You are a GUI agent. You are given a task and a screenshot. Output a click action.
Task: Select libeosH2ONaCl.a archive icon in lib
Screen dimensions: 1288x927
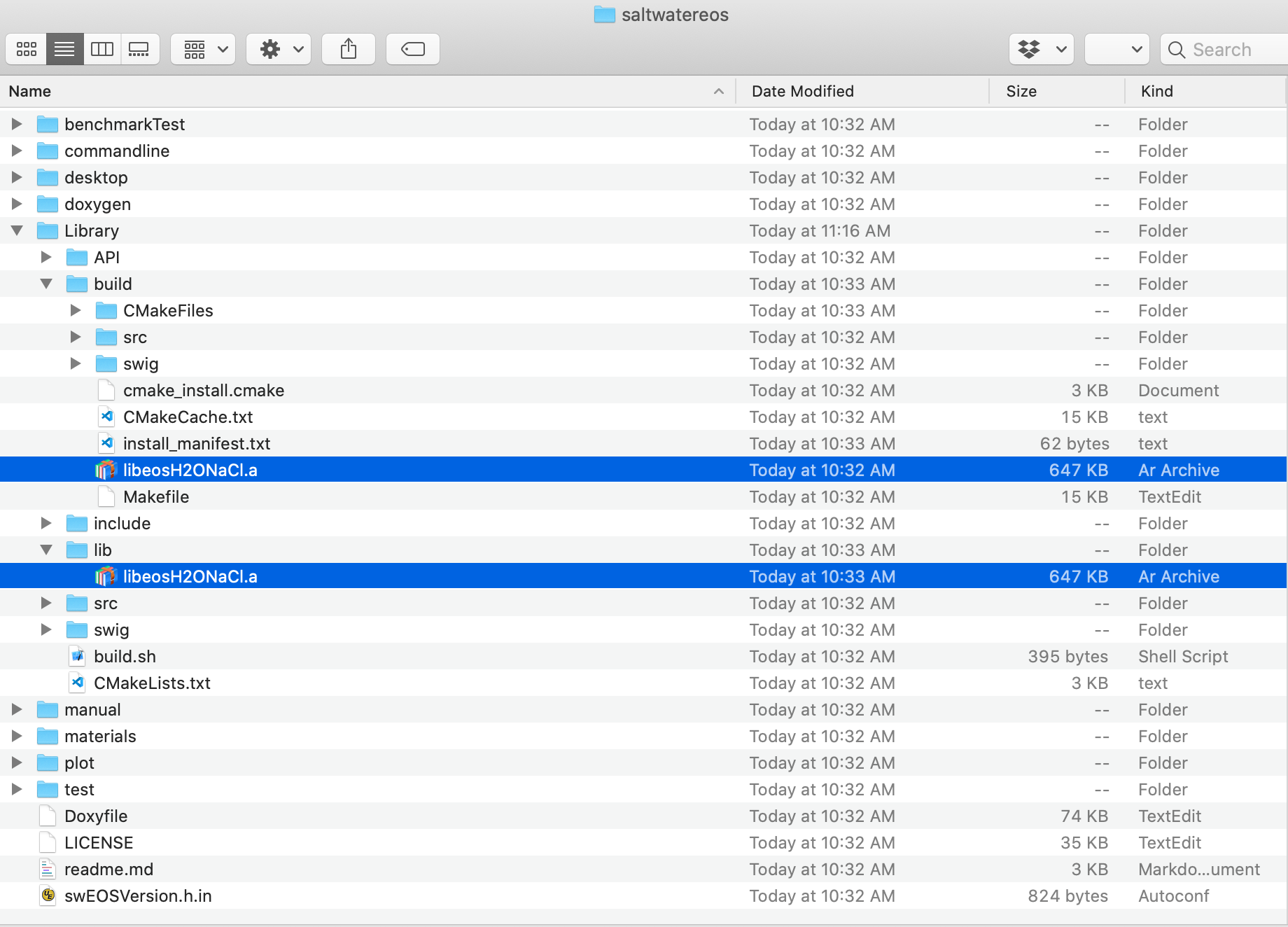[106, 576]
